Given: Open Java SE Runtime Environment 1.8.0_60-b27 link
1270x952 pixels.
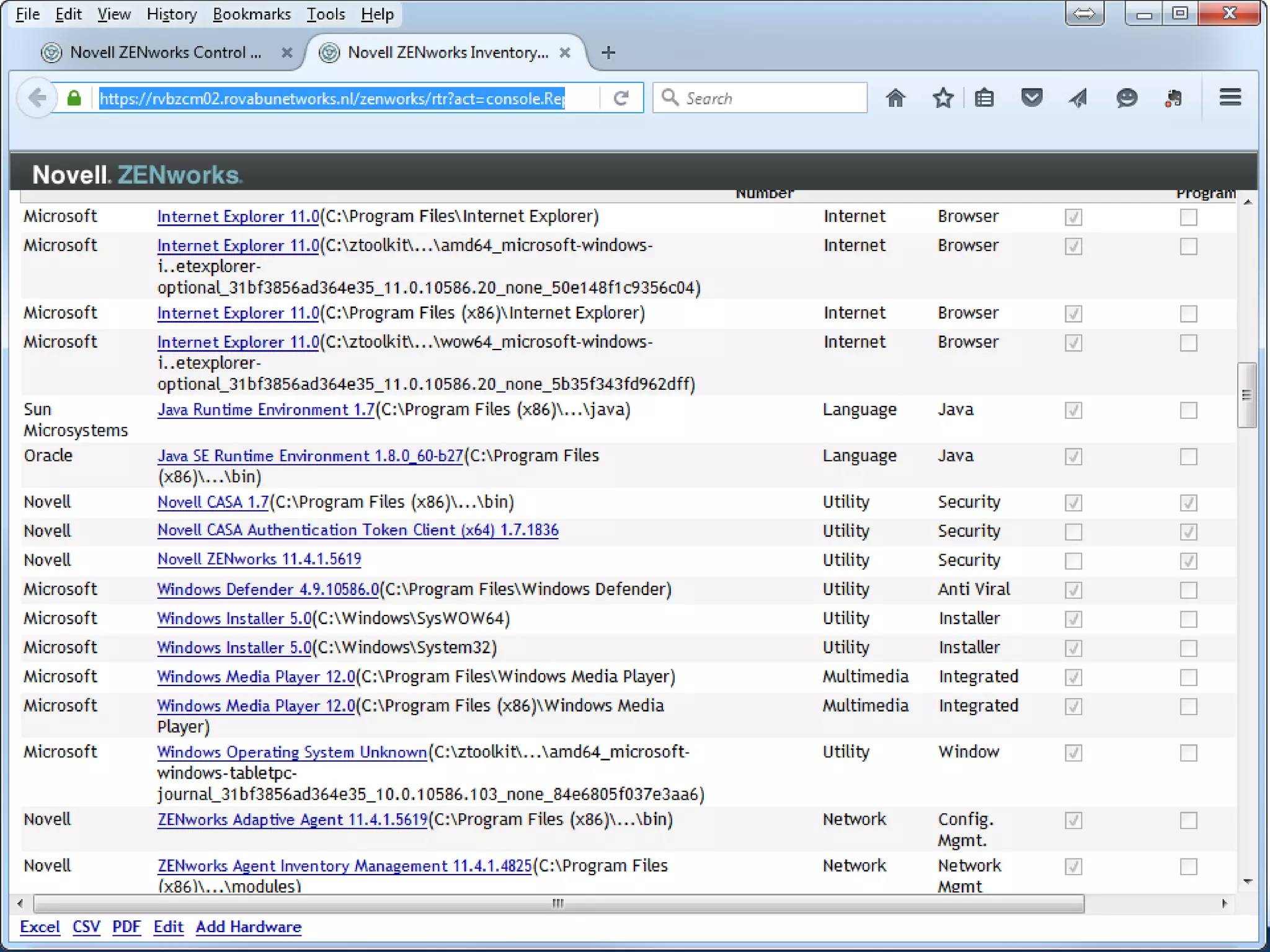Looking at the screenshot, I should [x=310, y=456].
